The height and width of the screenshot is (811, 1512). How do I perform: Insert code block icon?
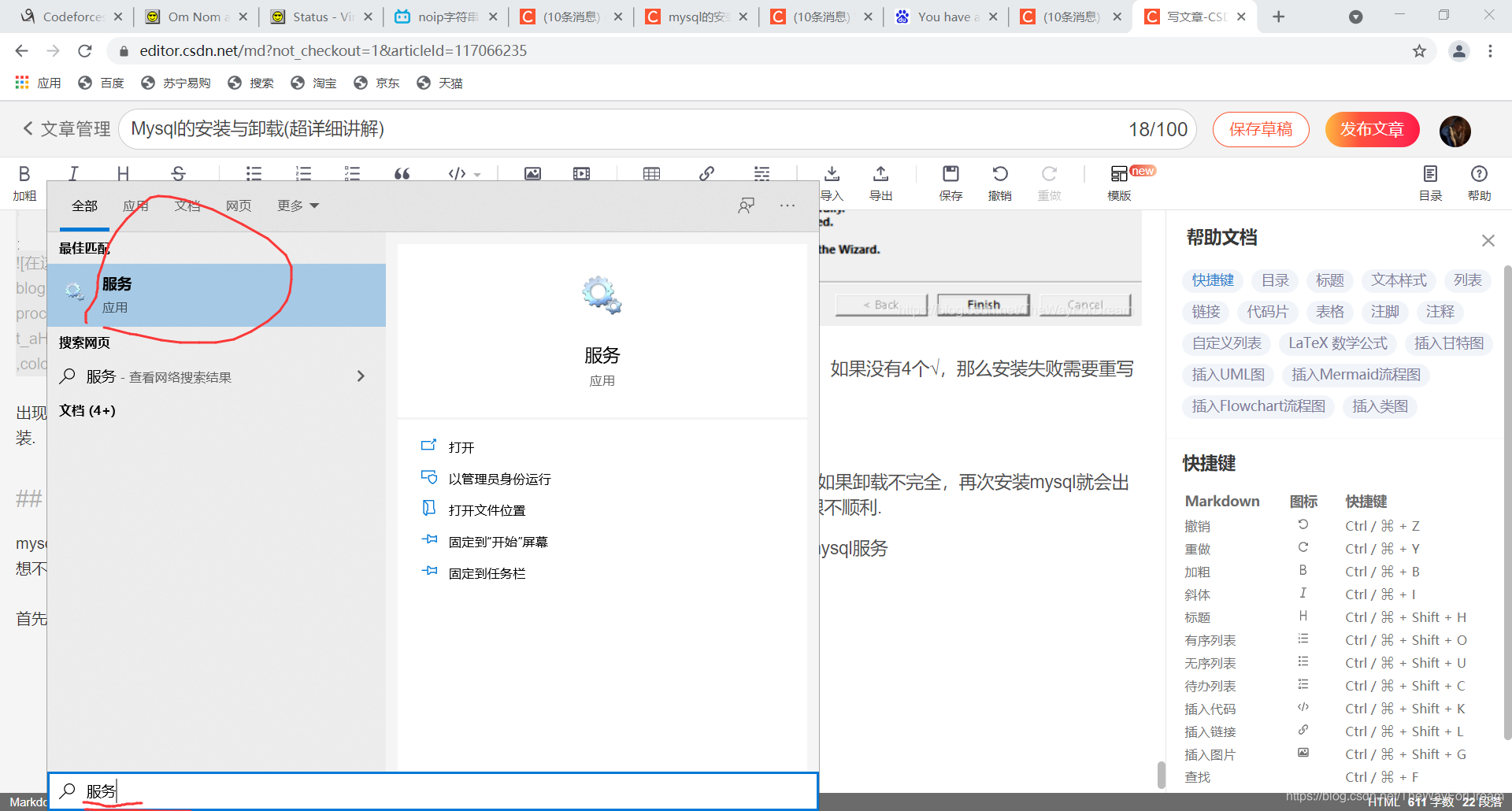457,174
